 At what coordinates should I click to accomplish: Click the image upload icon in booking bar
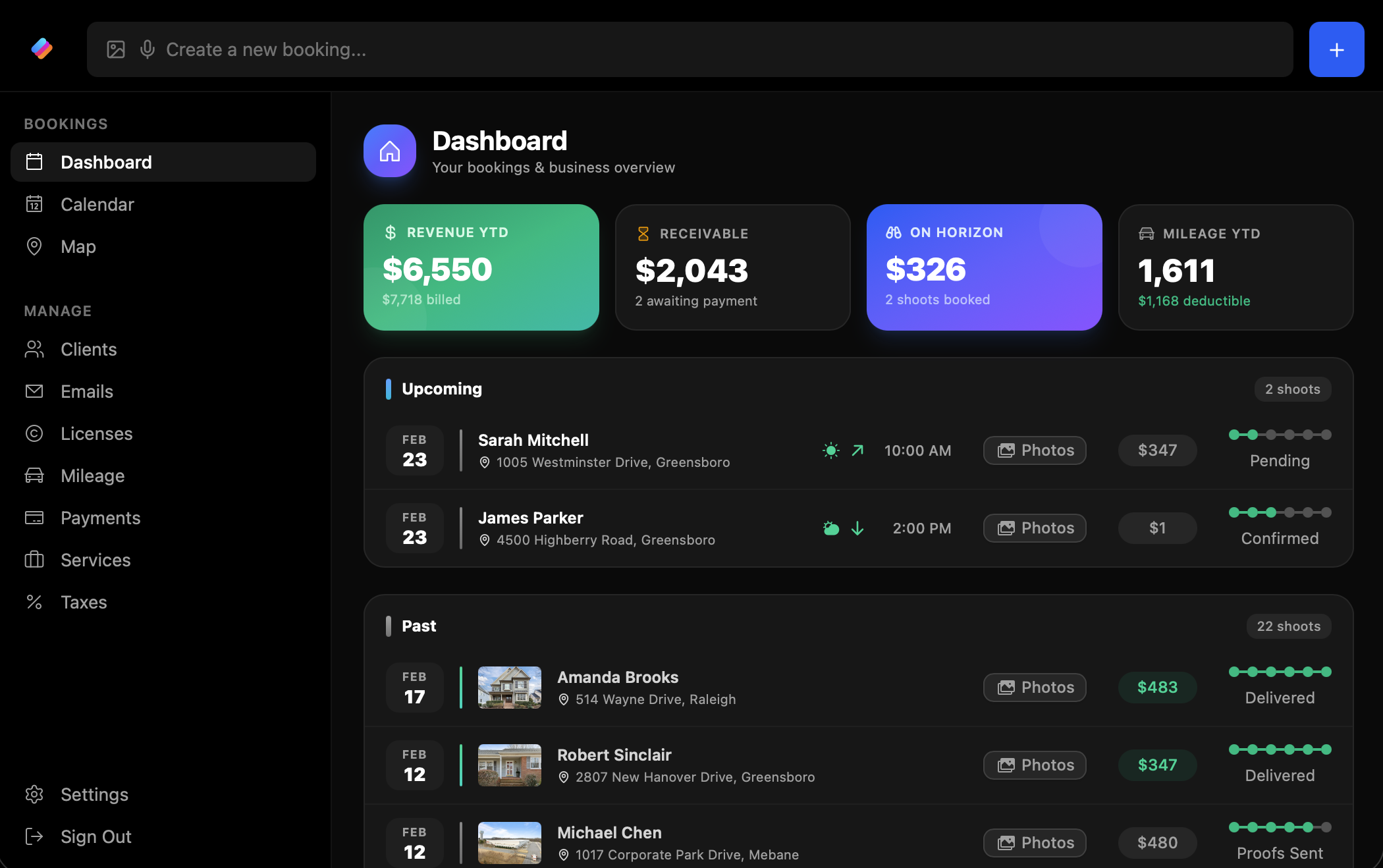[116, 49]
